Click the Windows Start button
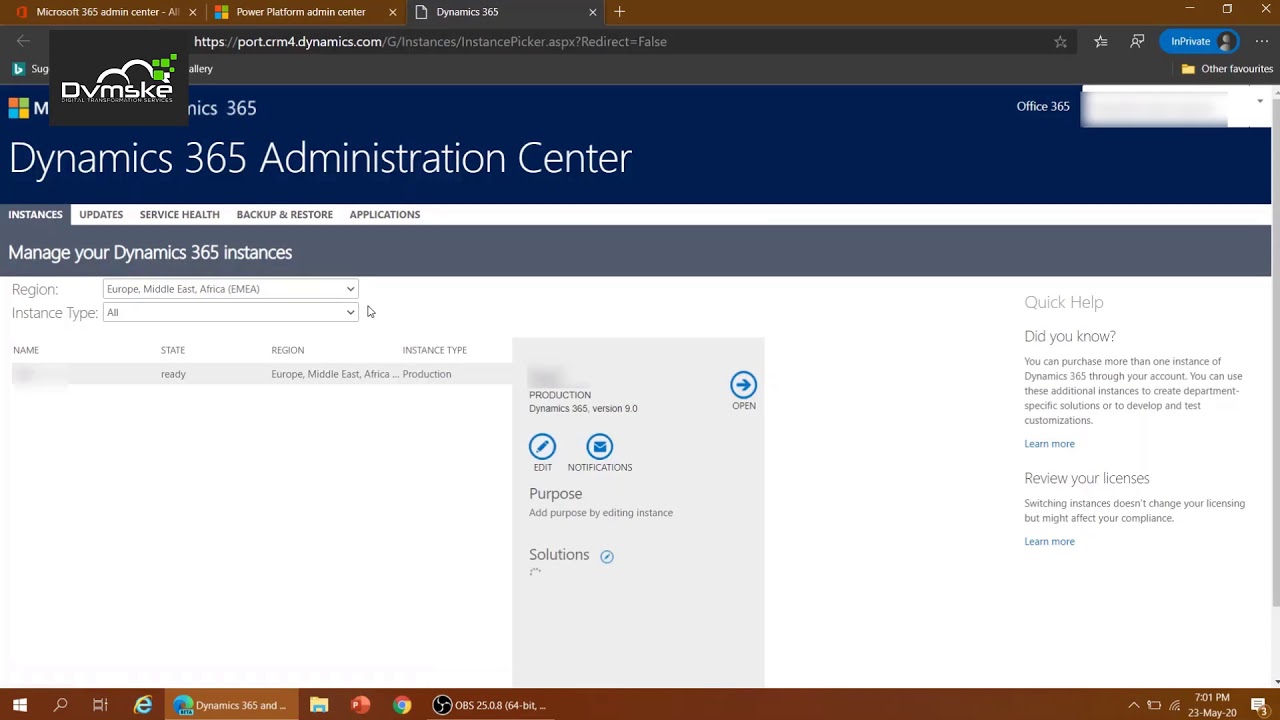Image resolution: width=1280 pixels, height=720 pixels. 20,705
